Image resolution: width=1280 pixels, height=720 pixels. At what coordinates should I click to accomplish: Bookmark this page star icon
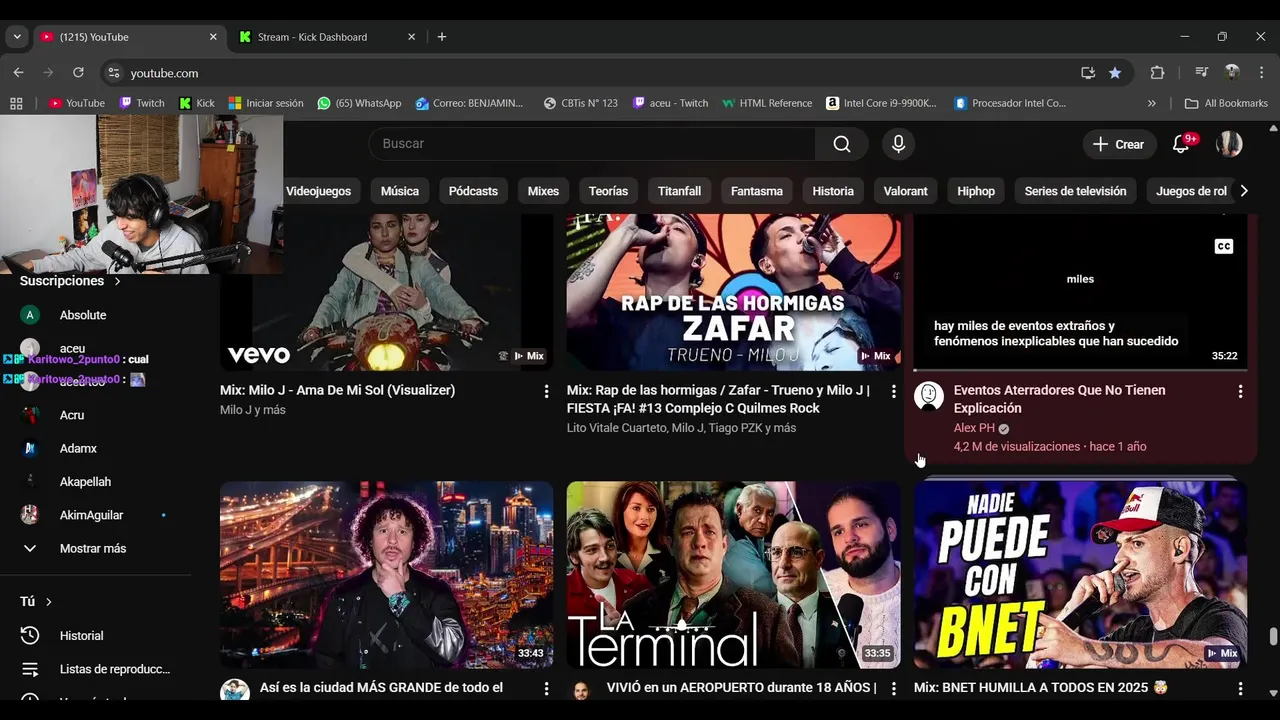(1115, 73)
